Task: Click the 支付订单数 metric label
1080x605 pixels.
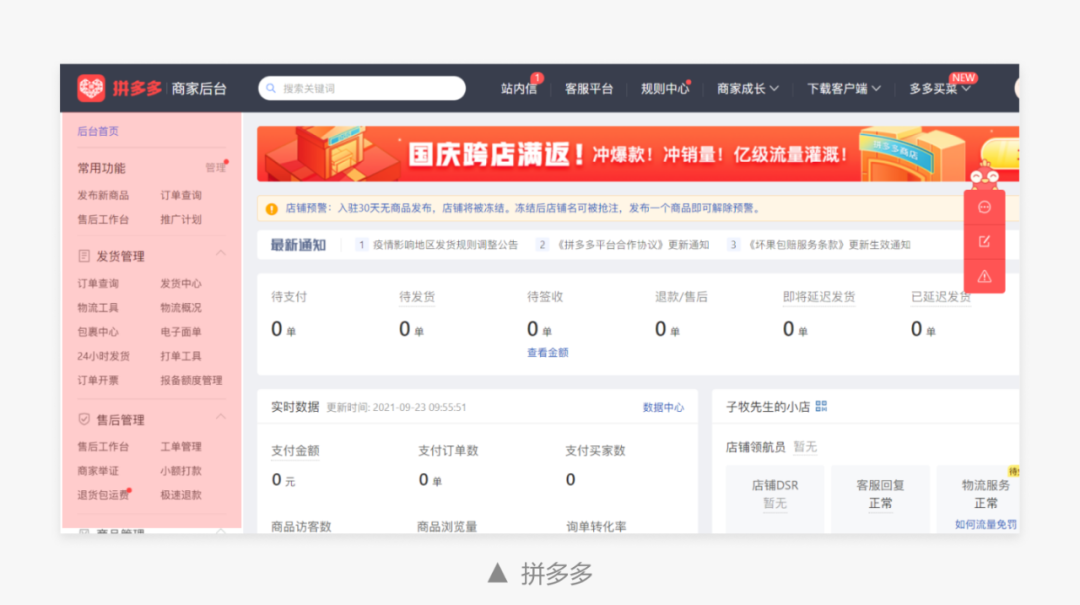Action: (448, 451)
